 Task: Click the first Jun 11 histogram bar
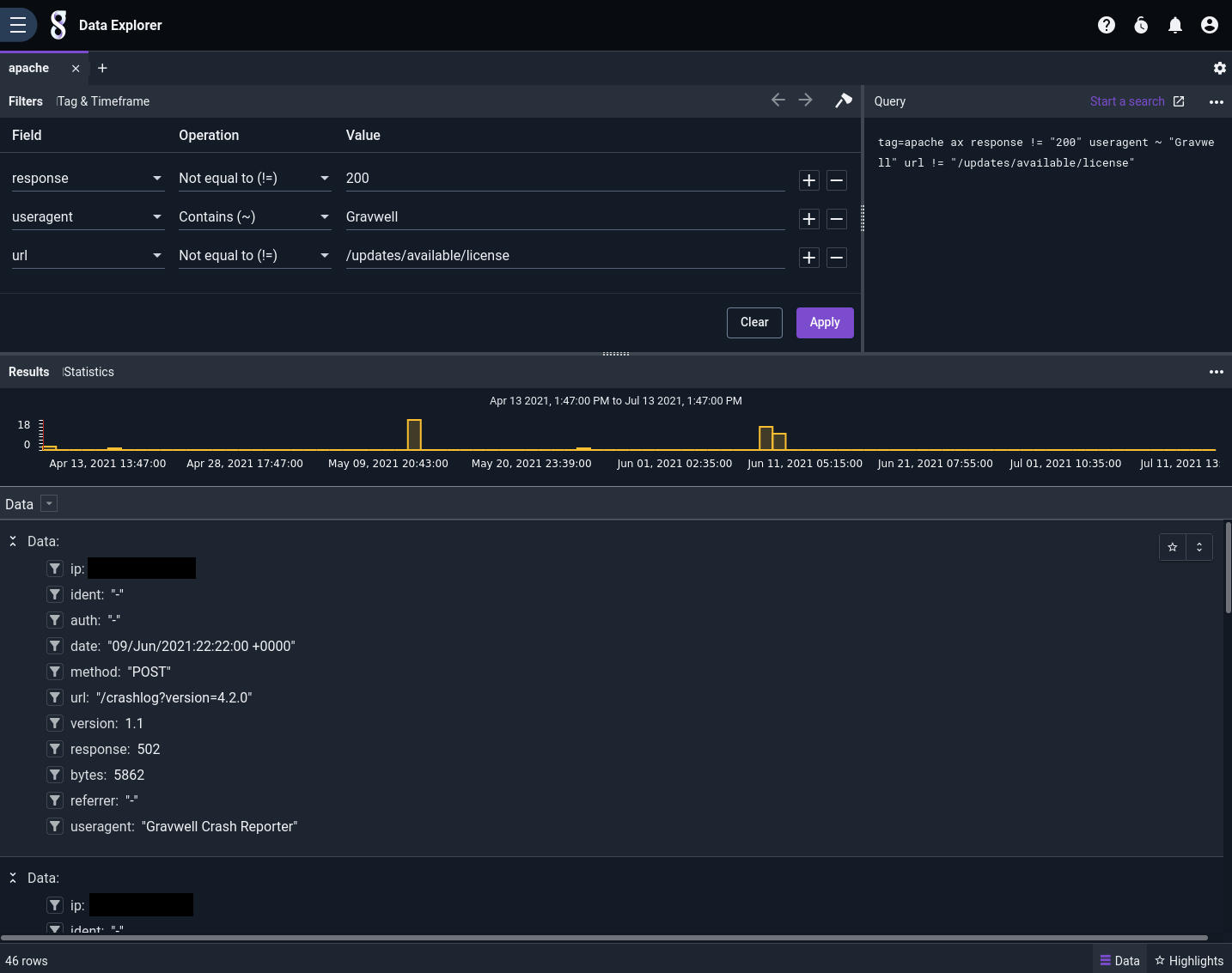(x=765, y=438)
